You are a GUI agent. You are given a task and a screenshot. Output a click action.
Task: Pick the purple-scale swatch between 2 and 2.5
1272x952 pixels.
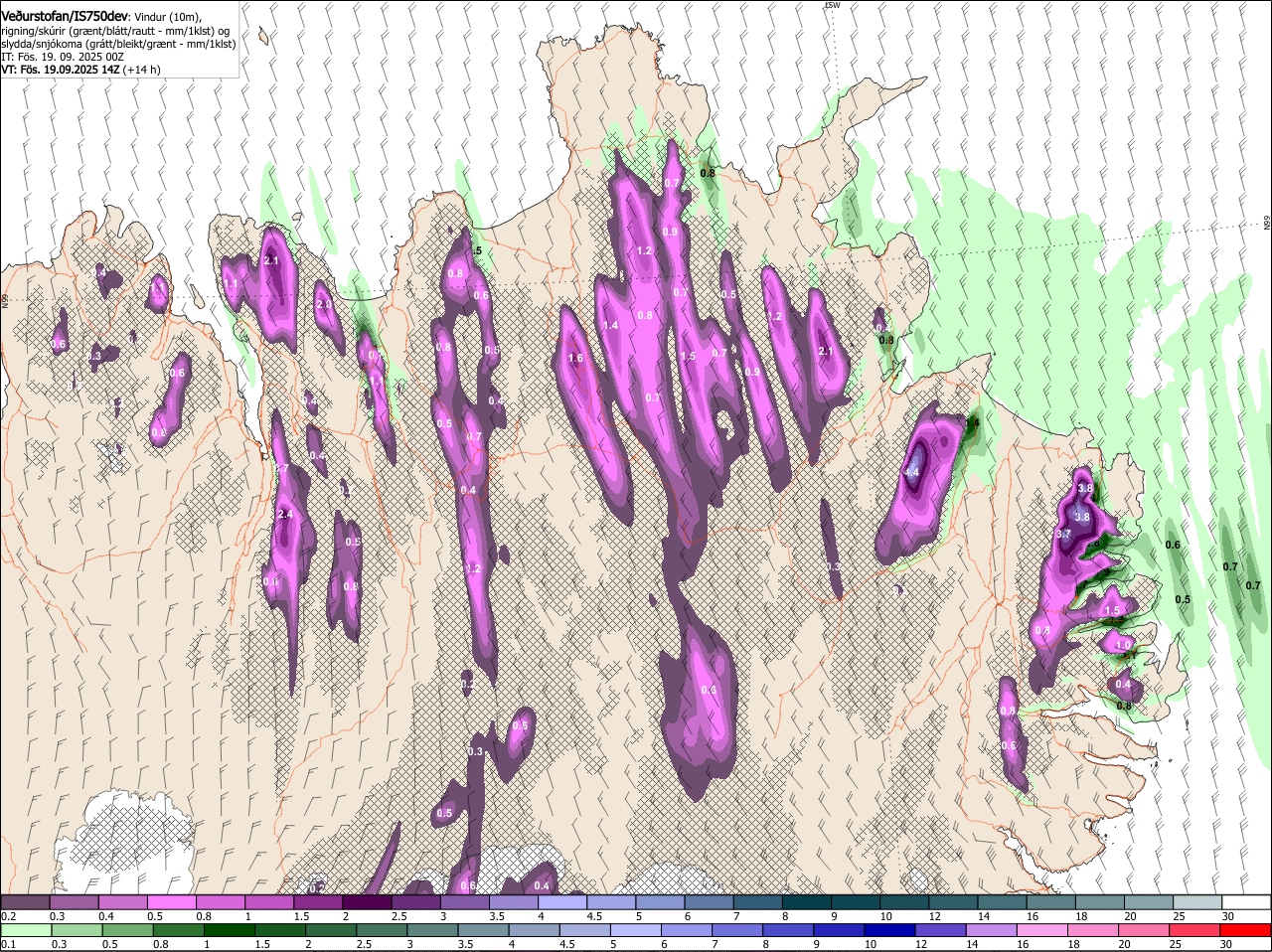pos(367,902)
